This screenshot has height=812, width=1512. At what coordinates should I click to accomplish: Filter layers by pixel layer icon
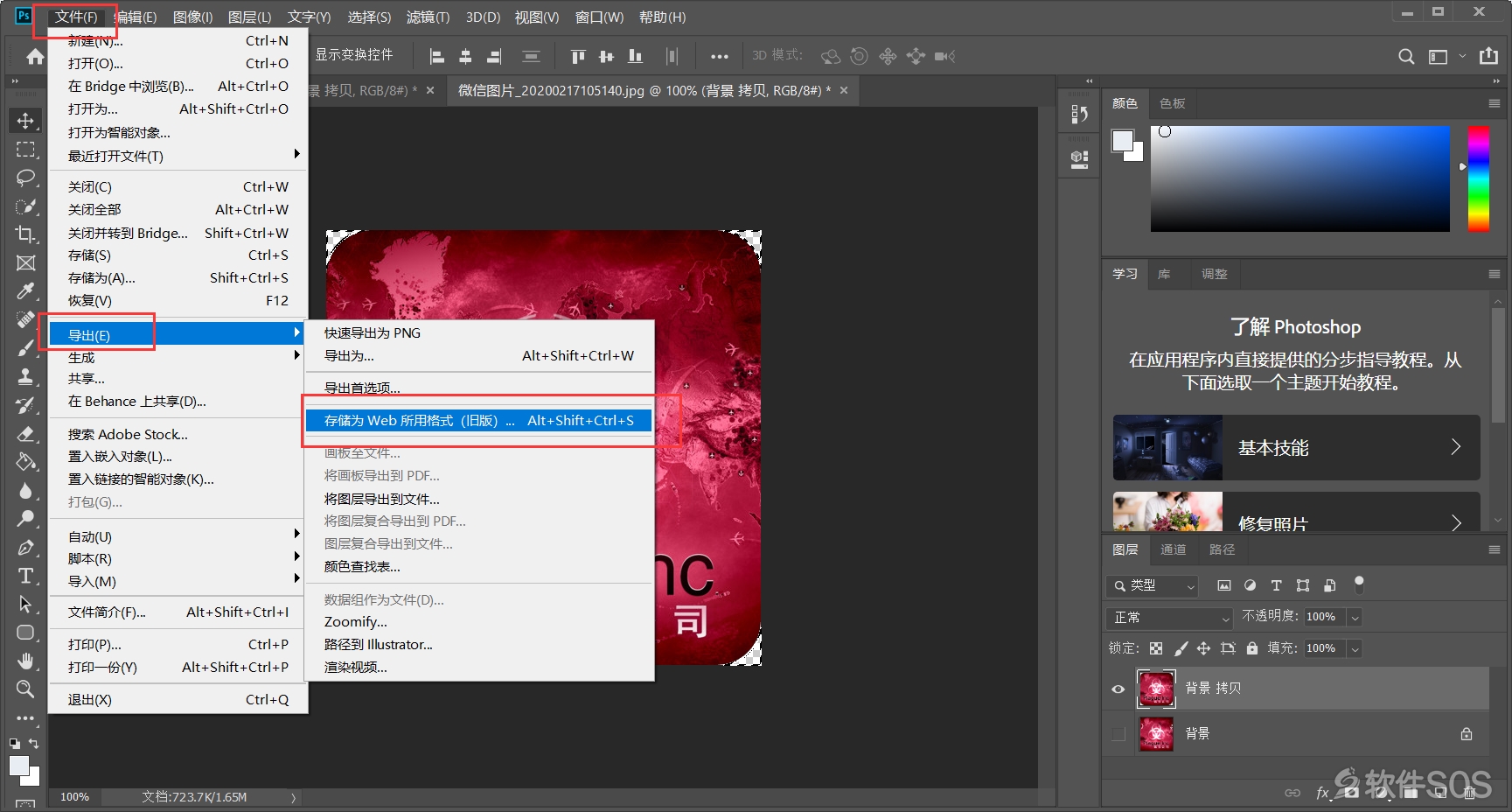click(x=1223, y=585)
